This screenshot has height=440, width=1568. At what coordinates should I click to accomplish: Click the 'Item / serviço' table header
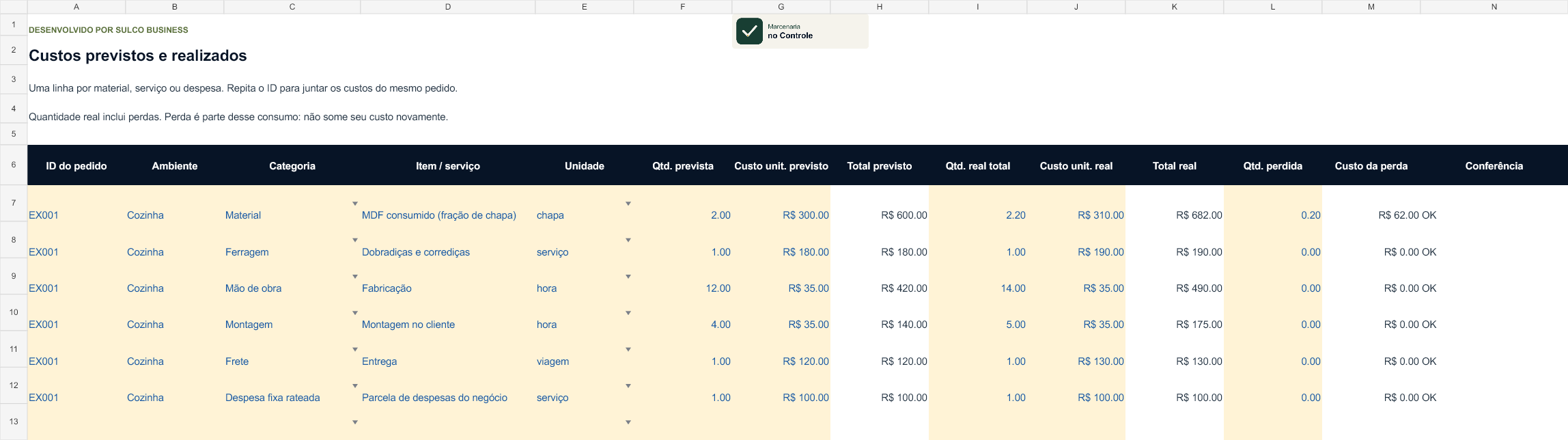448,166
